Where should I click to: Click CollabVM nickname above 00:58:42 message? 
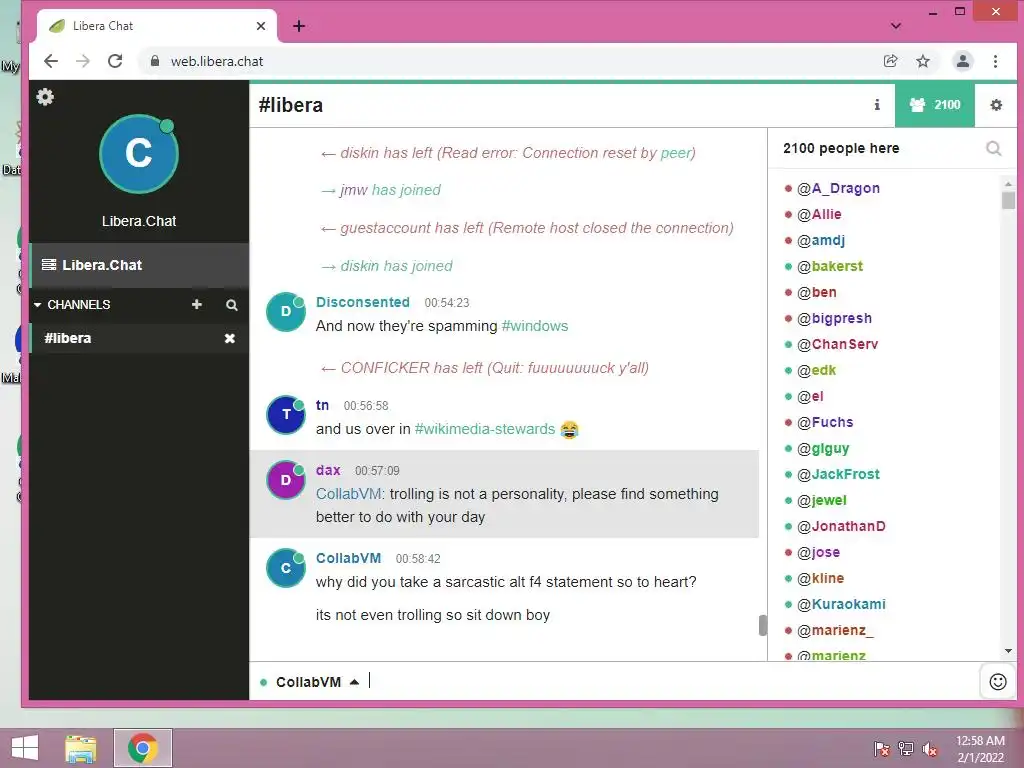pyautogui.click(x=348, y=558)
